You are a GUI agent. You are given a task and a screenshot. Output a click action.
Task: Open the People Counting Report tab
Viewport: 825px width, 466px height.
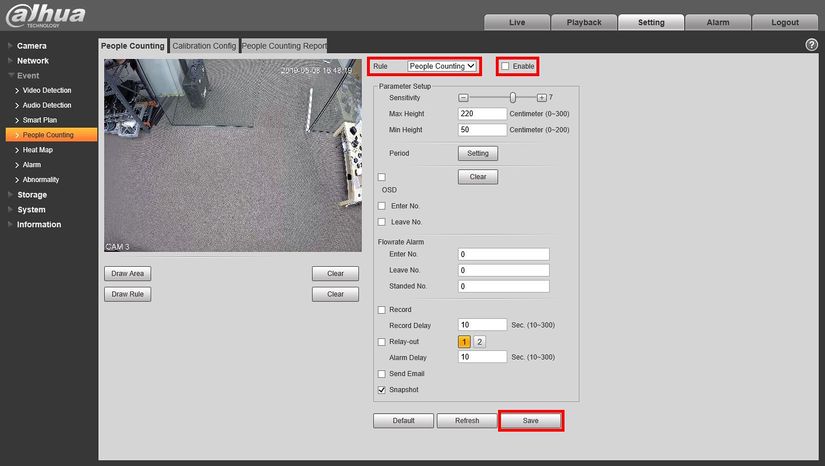(x=284, y=46)
